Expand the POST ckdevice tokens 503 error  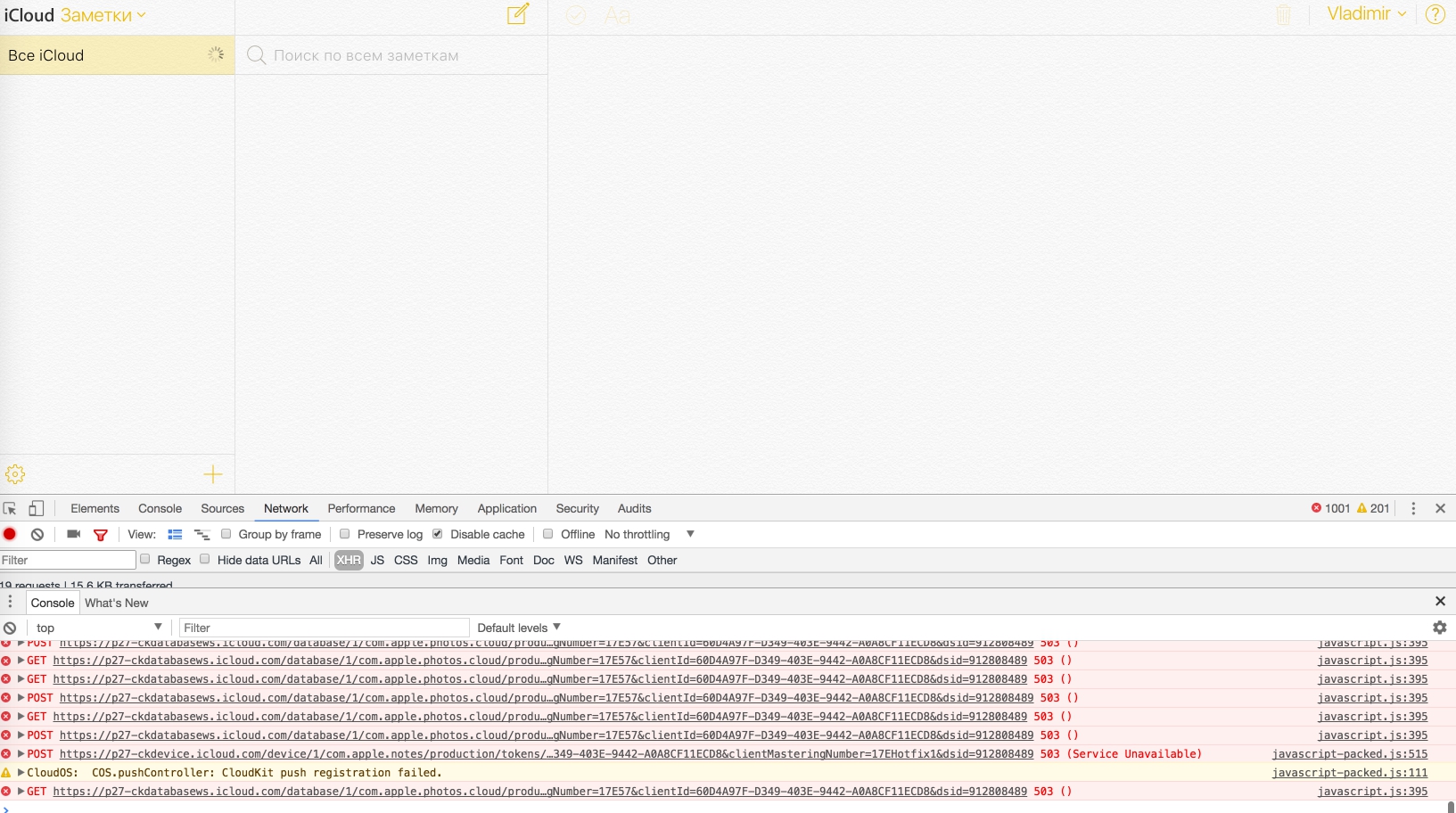21,754
